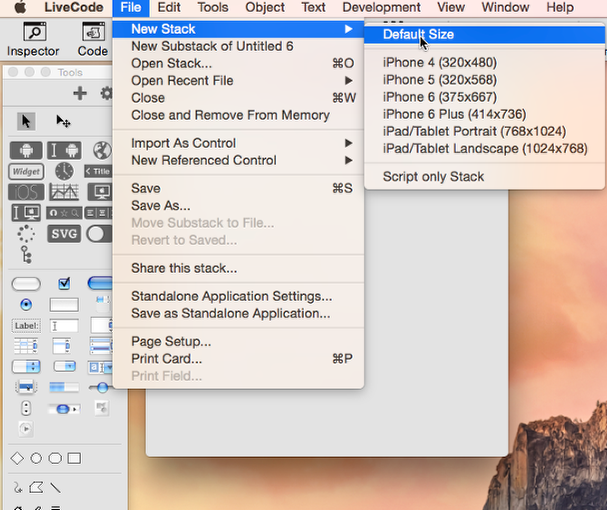Choose the generic Widget icon in Tools
The width and height of the screenshot is (607, 510).
coord(26,171)
